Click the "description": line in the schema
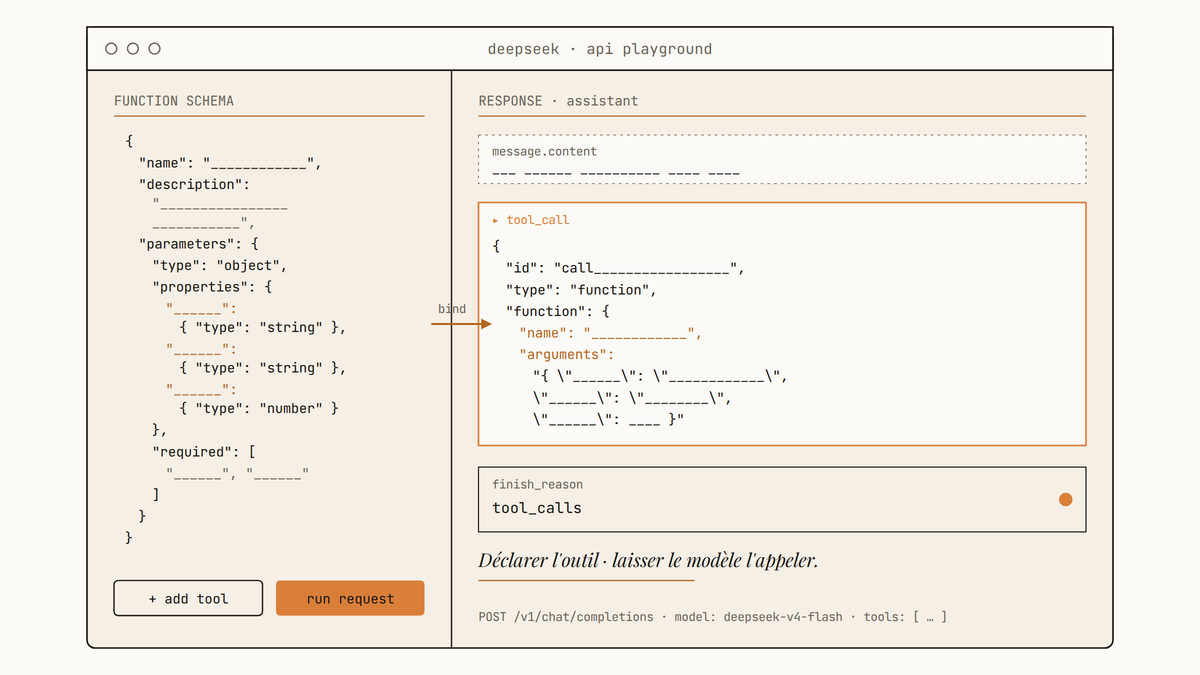This screenshot has height=675, width=1200. tap(194, 184)
